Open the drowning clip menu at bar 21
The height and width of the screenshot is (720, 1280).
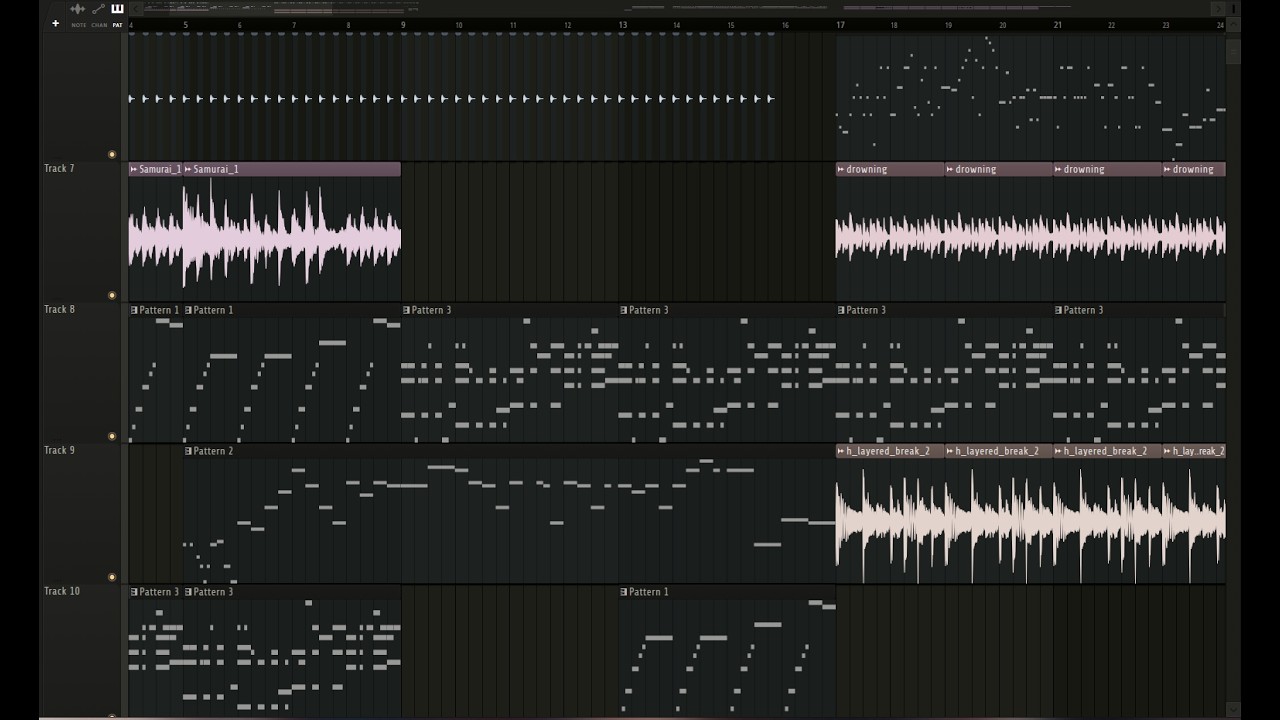1058,169
